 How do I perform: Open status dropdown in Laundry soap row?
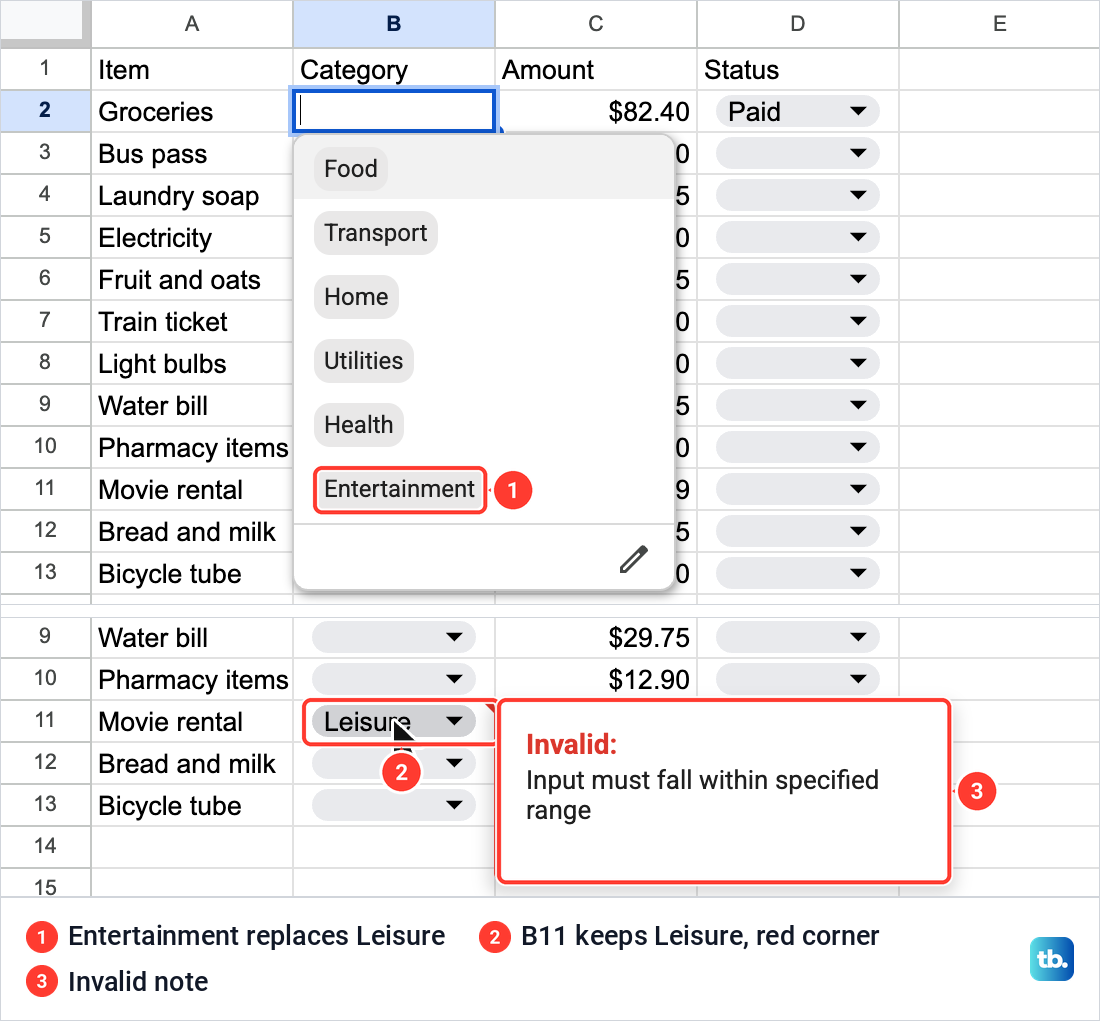pyautogui.click(x=797, y=195)
